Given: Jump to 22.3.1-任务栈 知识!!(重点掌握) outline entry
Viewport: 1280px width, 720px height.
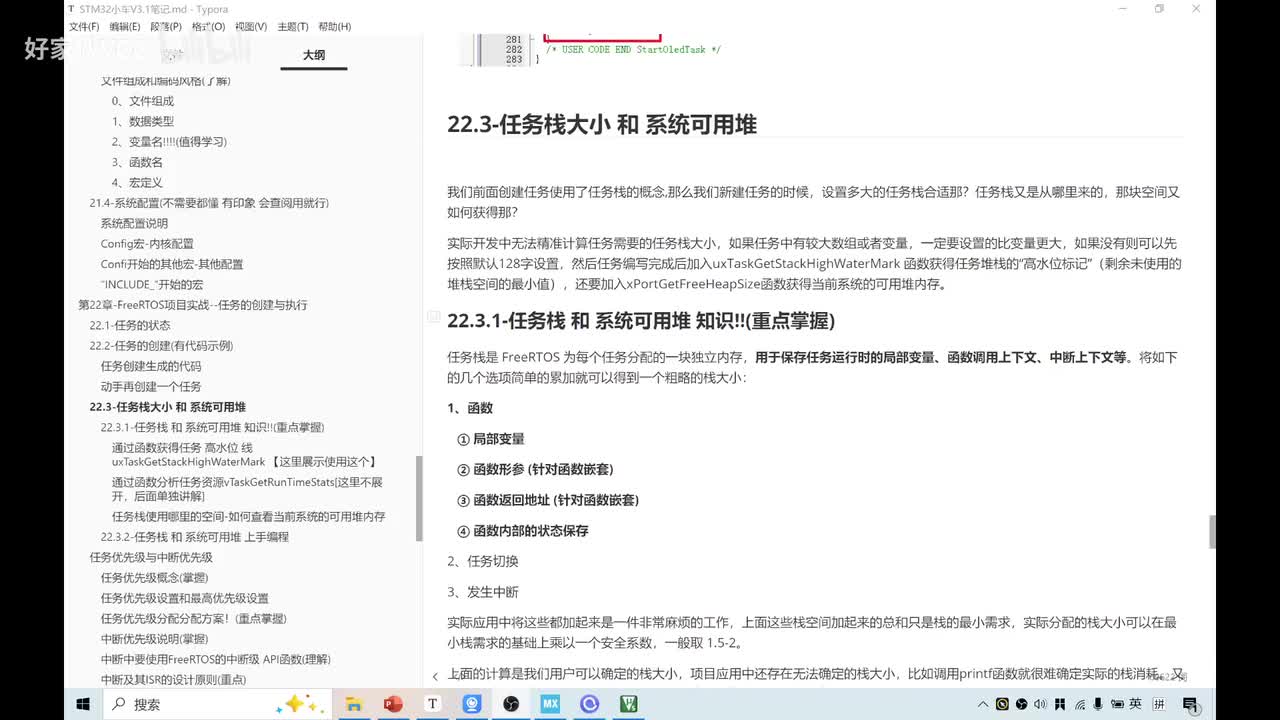Looking at the screenshot, I should tap(212, 427).
